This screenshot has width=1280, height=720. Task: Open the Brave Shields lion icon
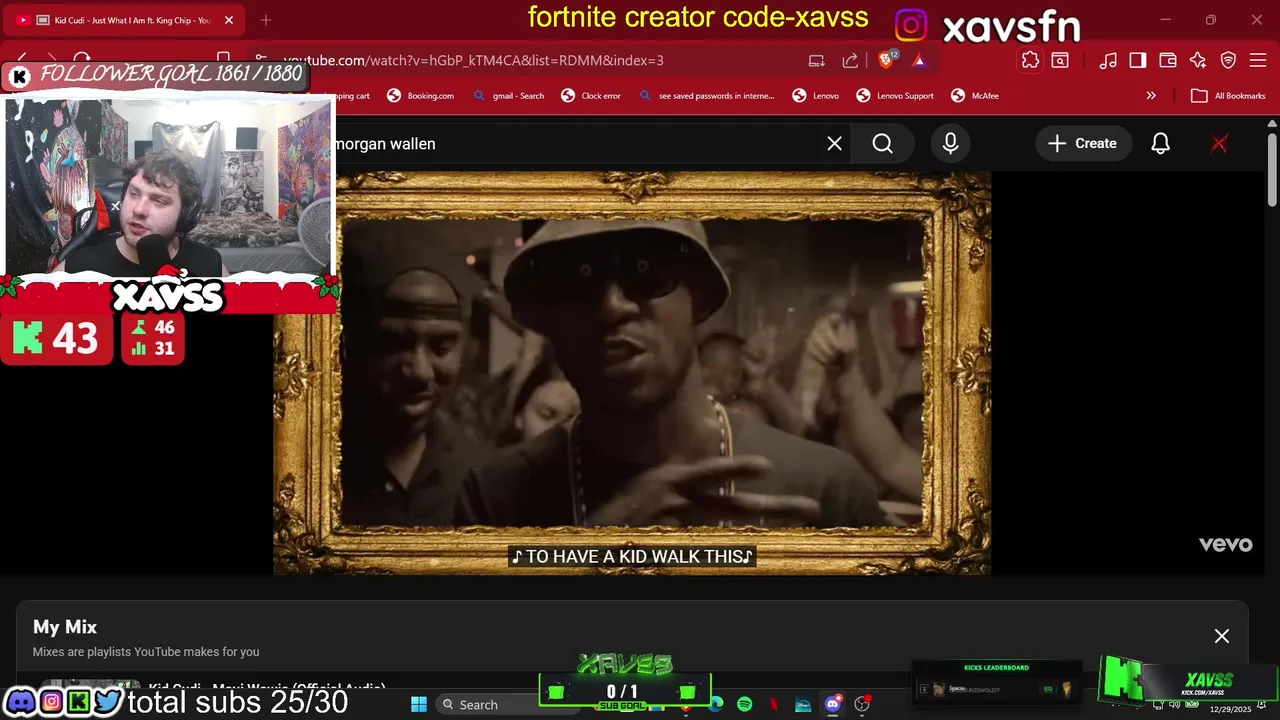[887, 60]
